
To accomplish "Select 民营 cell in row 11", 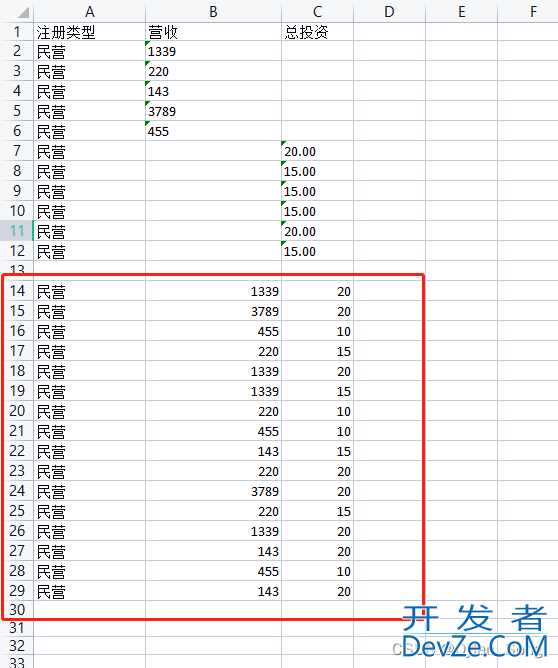I will point(89,231).
